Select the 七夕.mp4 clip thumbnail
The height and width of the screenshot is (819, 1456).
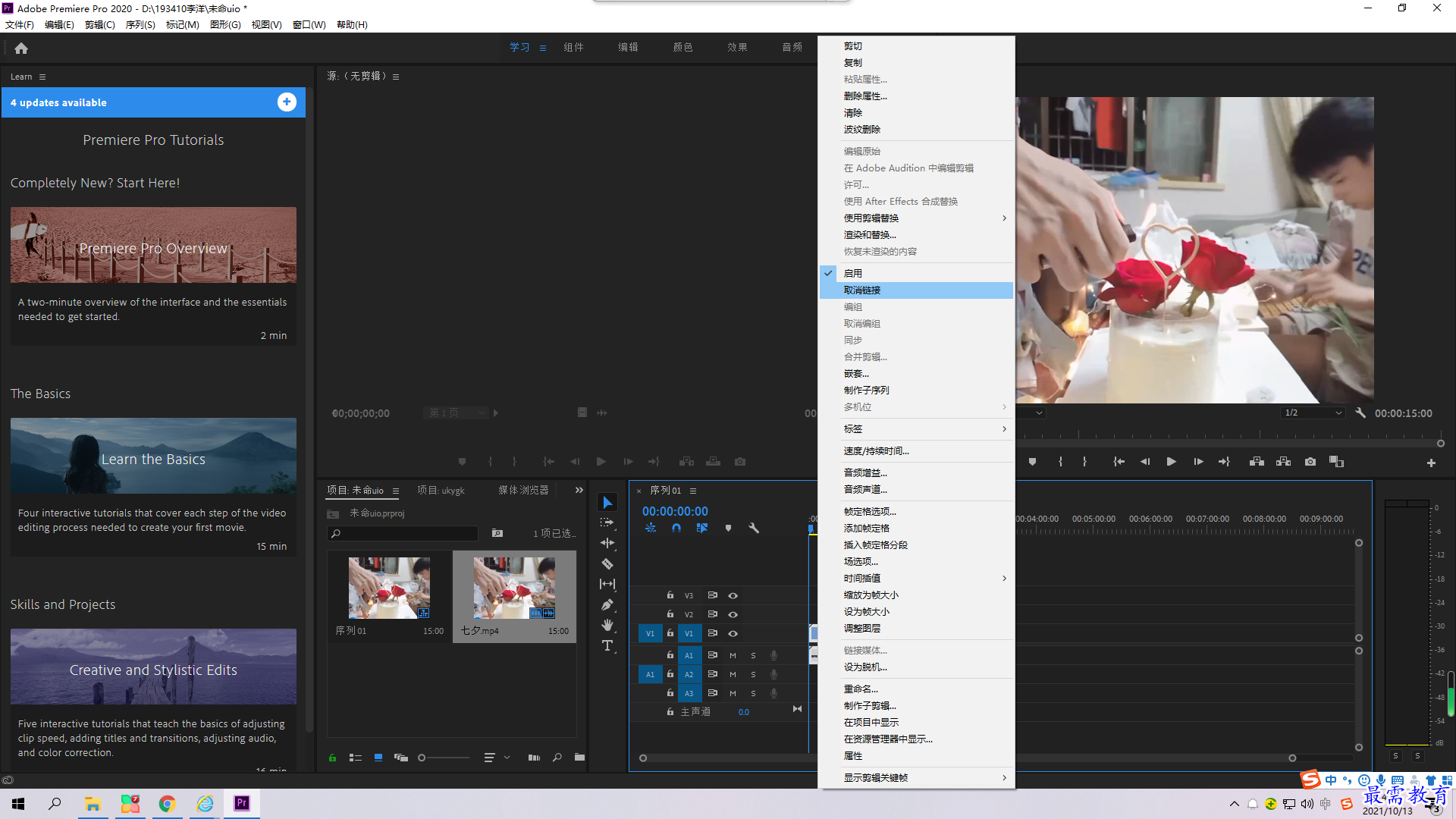[514, 588]
